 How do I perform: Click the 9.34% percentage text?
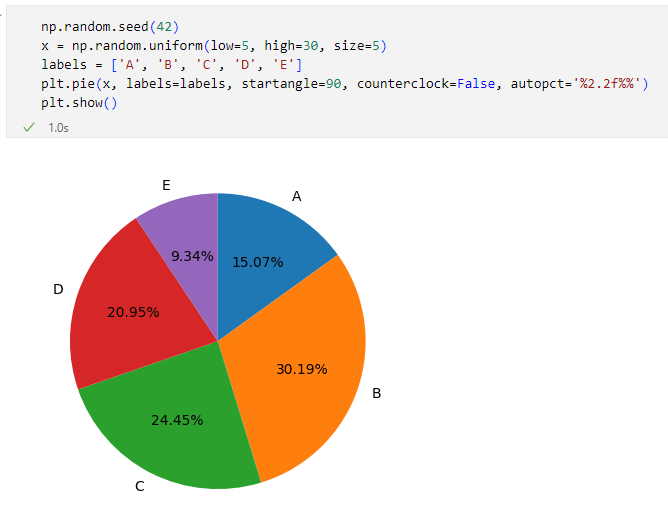[x=192, y=256]
